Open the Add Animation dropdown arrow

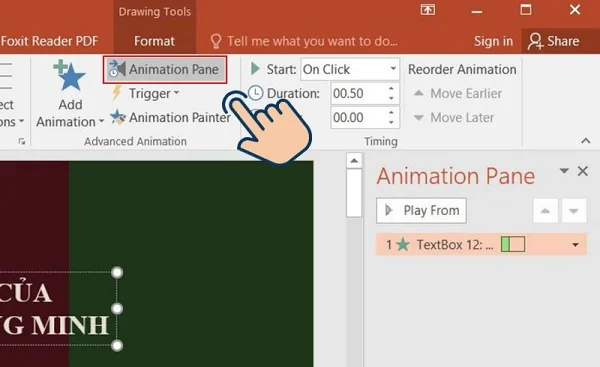[x=101, y=122]
